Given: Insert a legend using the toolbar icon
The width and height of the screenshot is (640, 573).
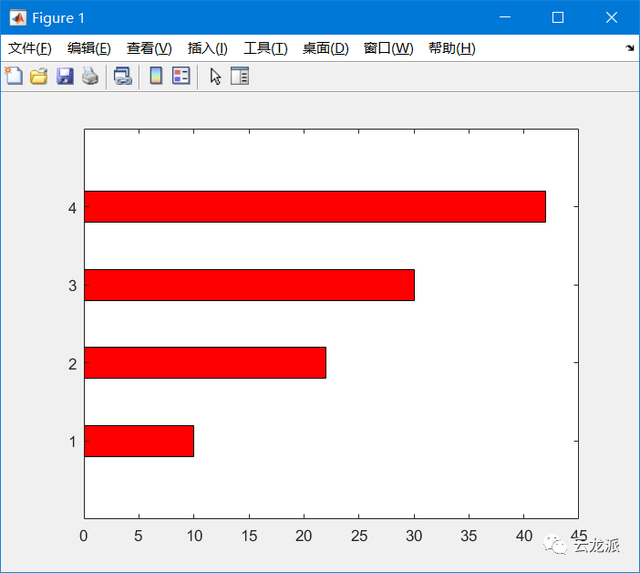Looking at the screenshot, I should 181,76.
